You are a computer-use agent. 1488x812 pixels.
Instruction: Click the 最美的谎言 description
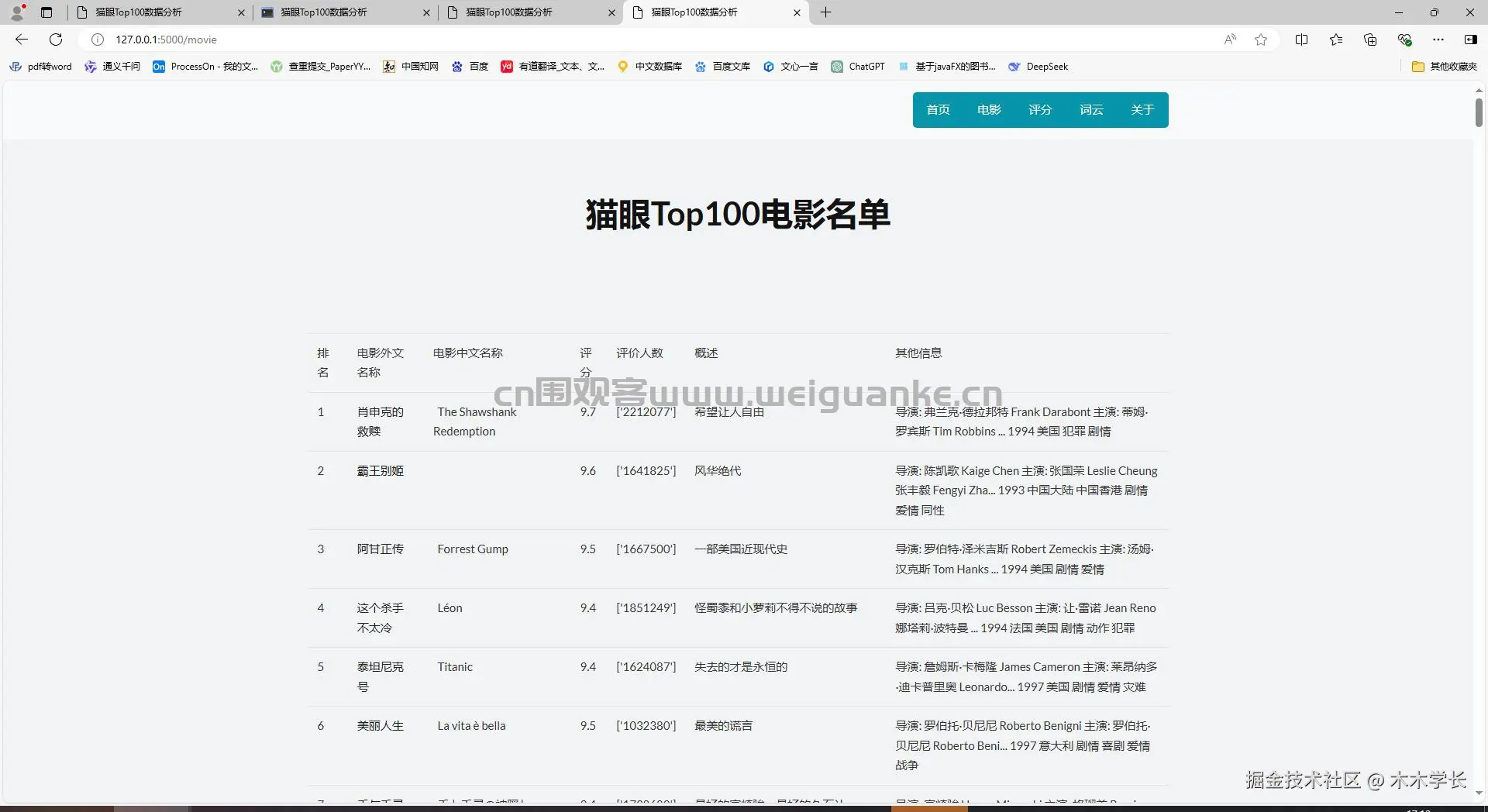tap(723, 726)
